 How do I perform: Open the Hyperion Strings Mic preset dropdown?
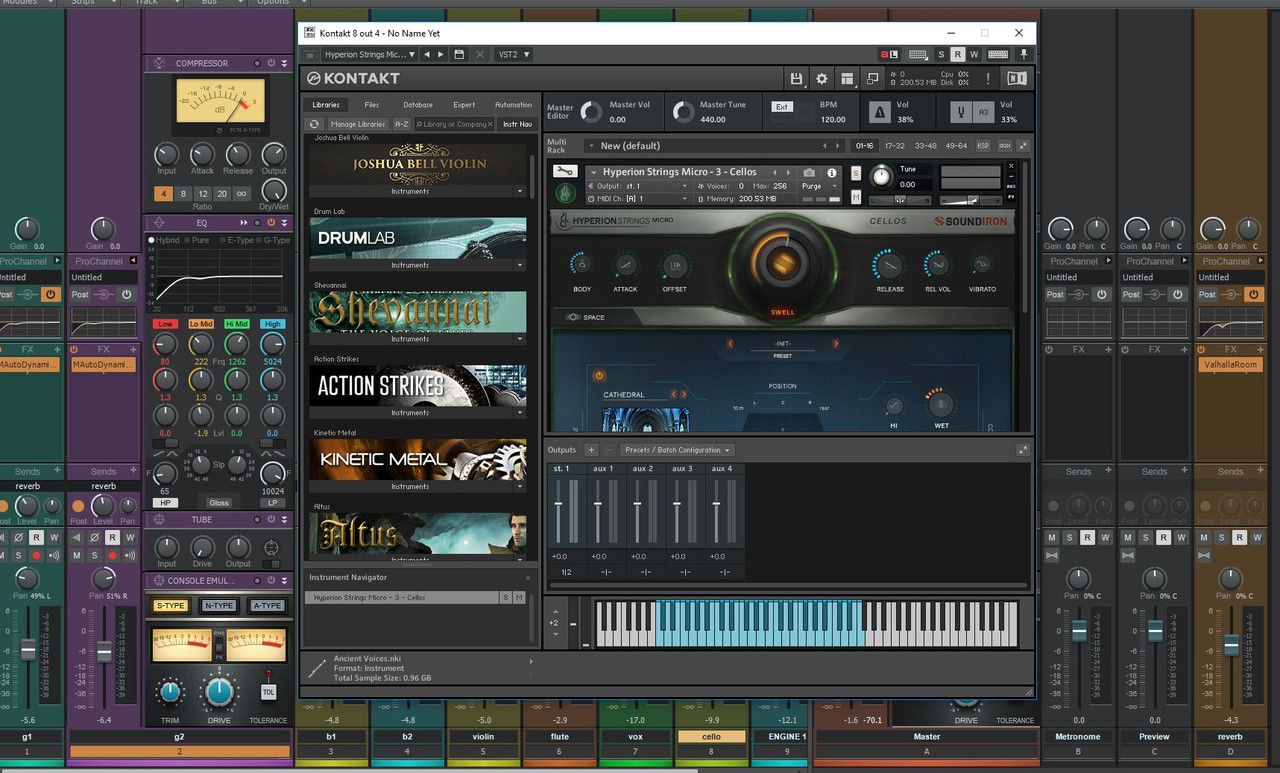pos(368,54)
